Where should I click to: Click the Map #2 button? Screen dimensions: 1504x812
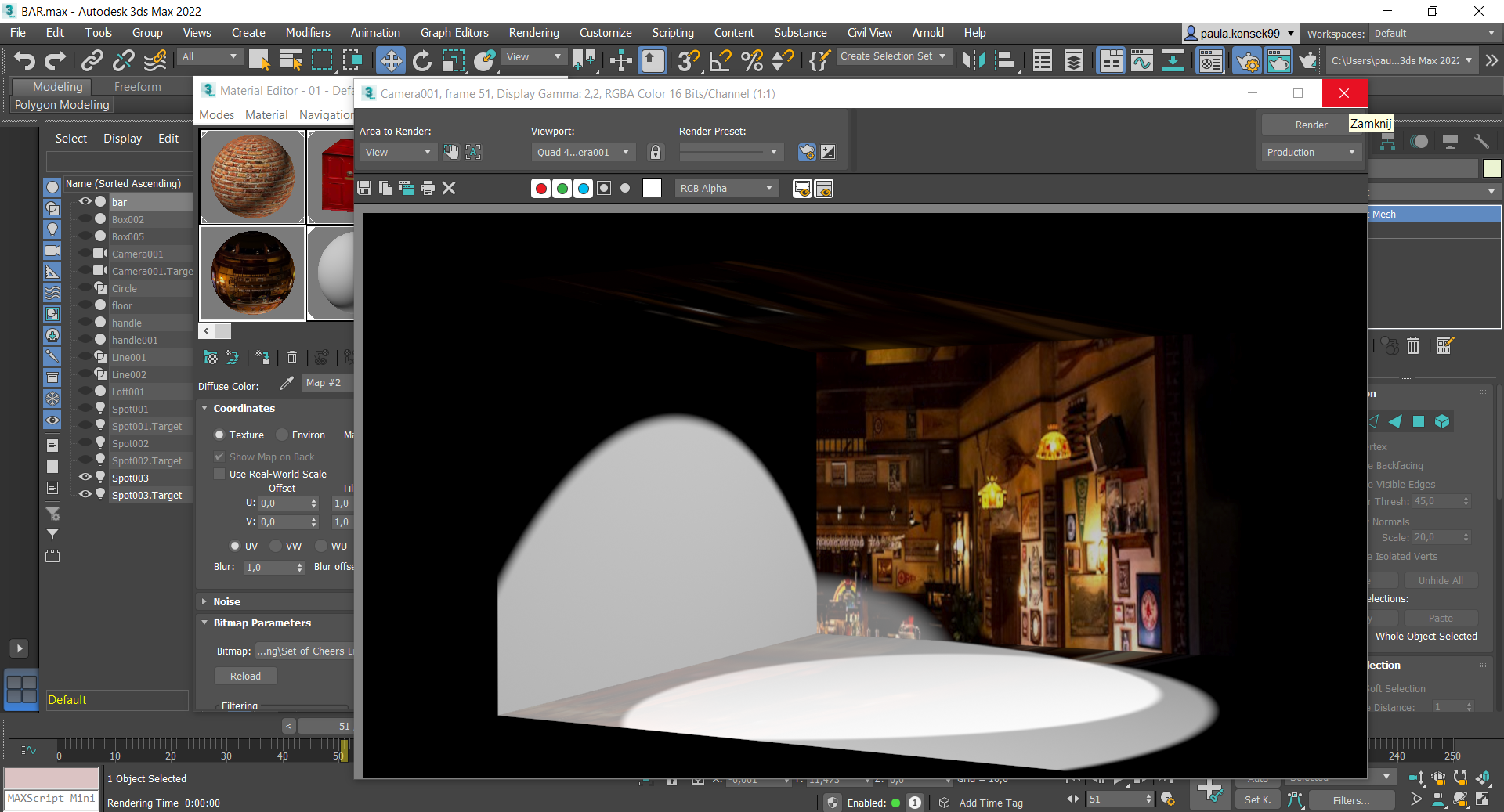328,383
